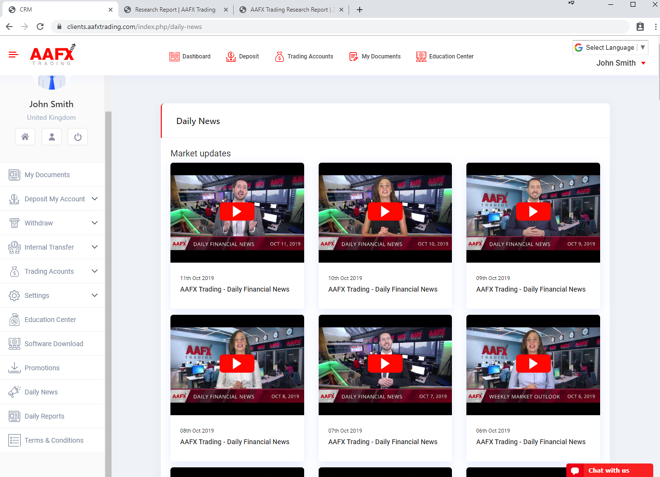Open Education Center in the sidebar
Image resolution: width=660 pixels, height=477 pixels.
[50, 320]
